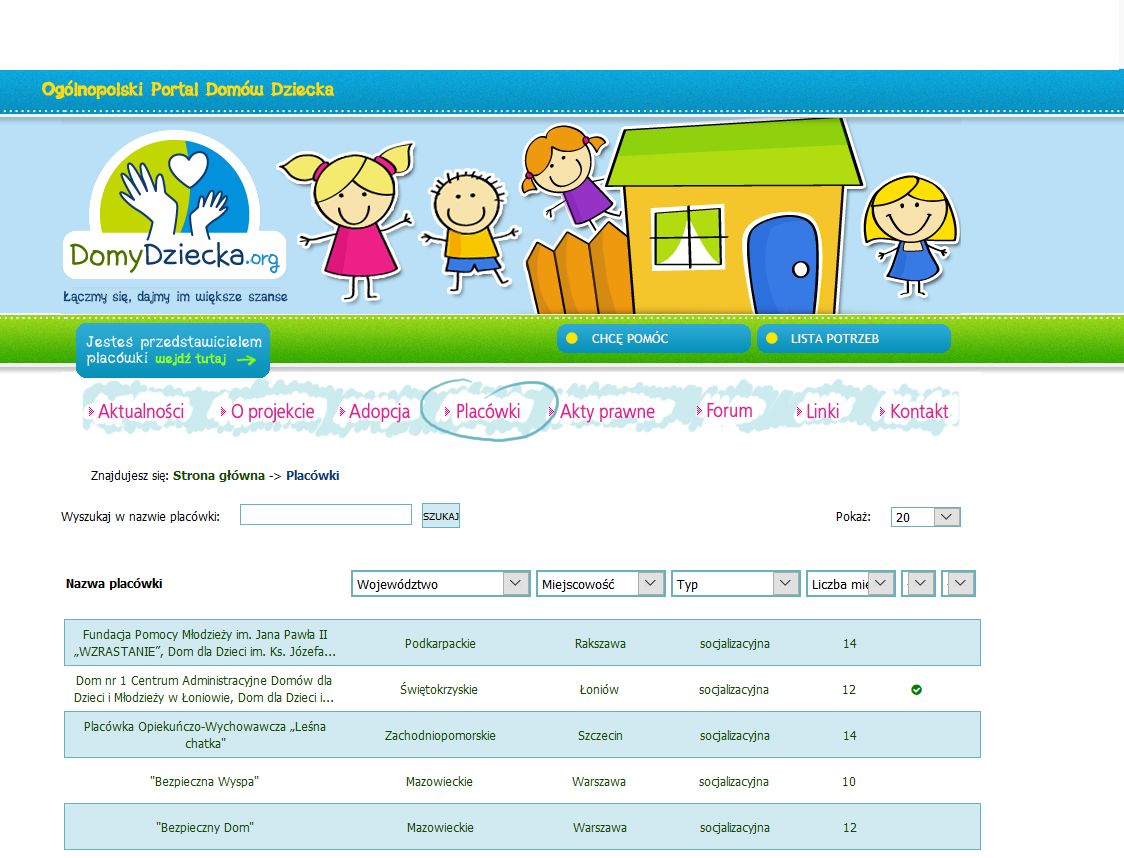1124x858 pixels.
Task: Click the value 10 in Bezpieczna Wyspa row
Action: pyautogui.click(x=849, y=781)
